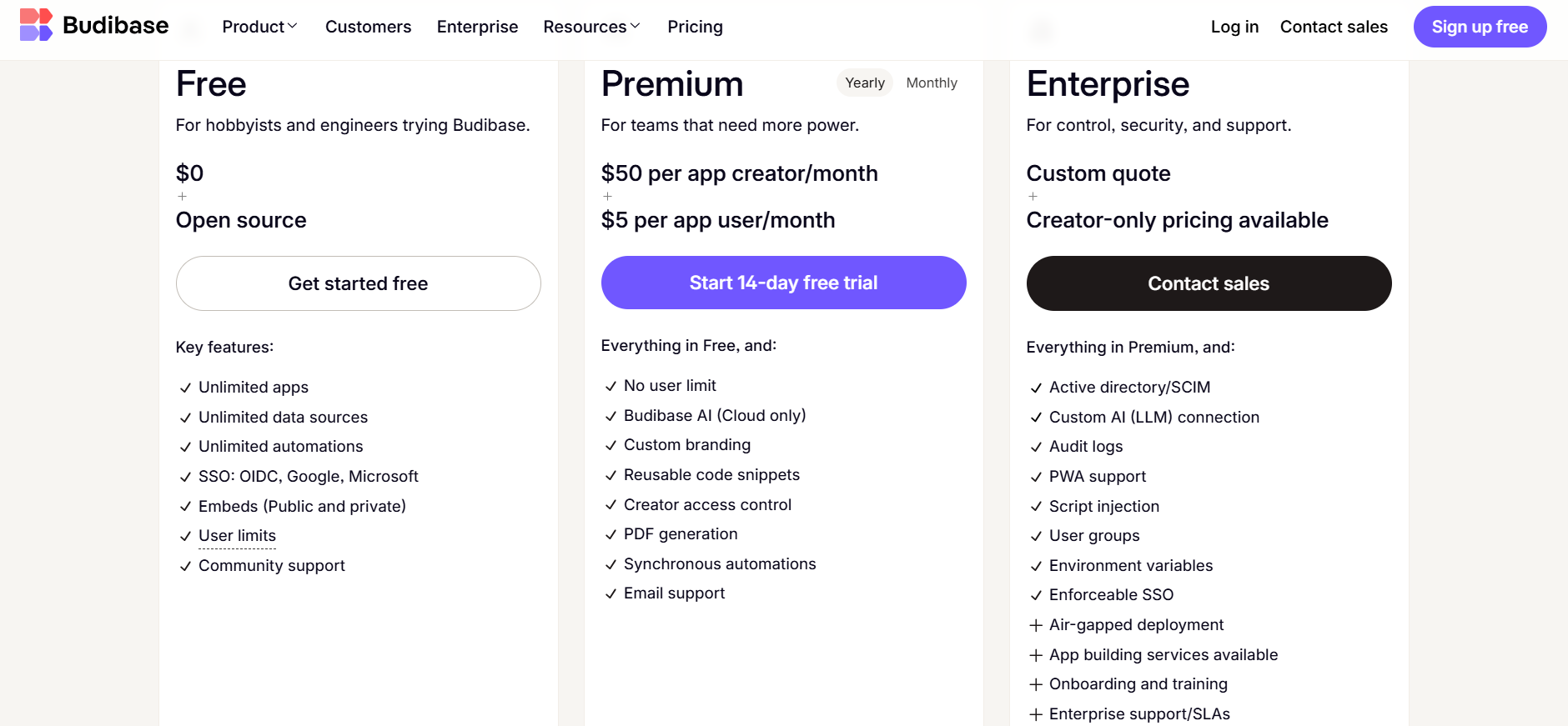1568x726 pixels.
Task: Click the plus icon beside Air-gapped deployment
Action: pos(1036,625)
